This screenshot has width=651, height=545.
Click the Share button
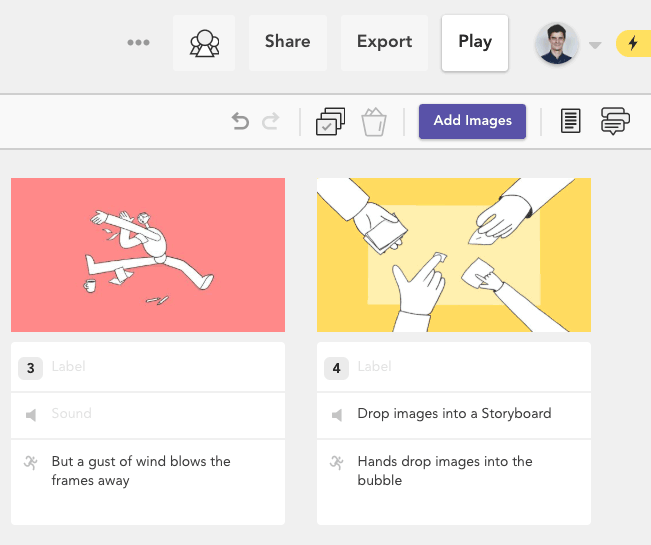[288, 43]
